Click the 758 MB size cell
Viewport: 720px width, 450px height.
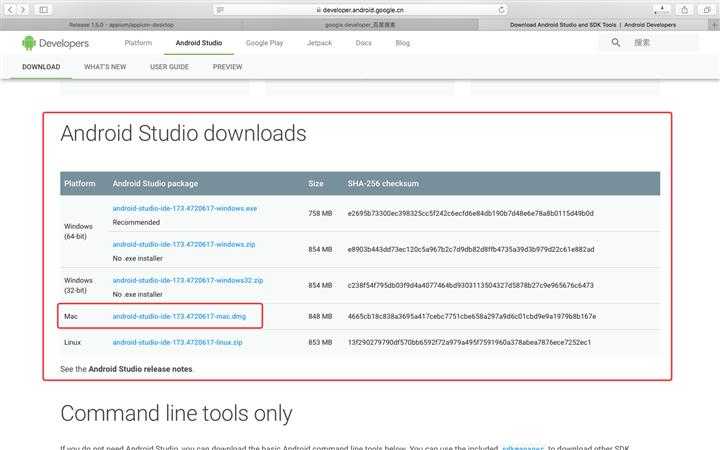[x=320, y=213]
